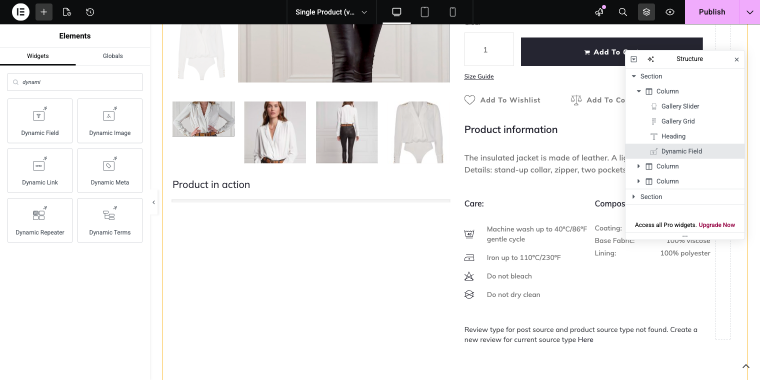Switch to mobile preview mode
Image resolution: width=760 pixels, height=380 pixels.
pos(453,12)
